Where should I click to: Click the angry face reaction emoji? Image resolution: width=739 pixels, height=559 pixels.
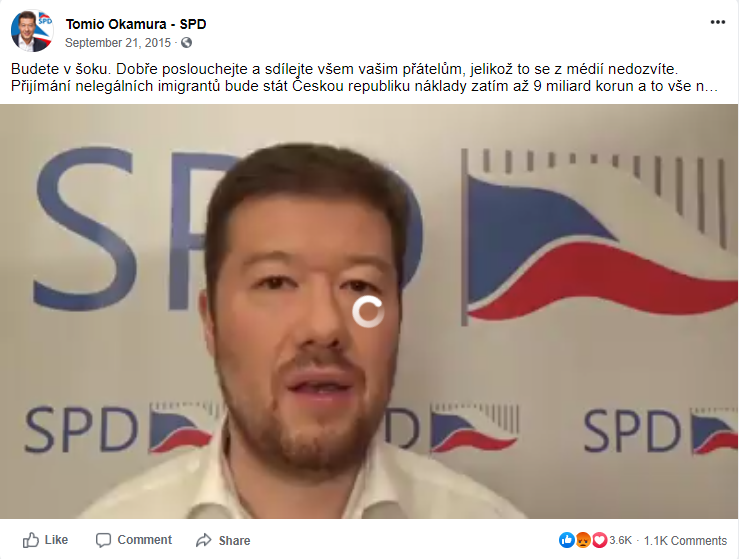click(583, 540)
